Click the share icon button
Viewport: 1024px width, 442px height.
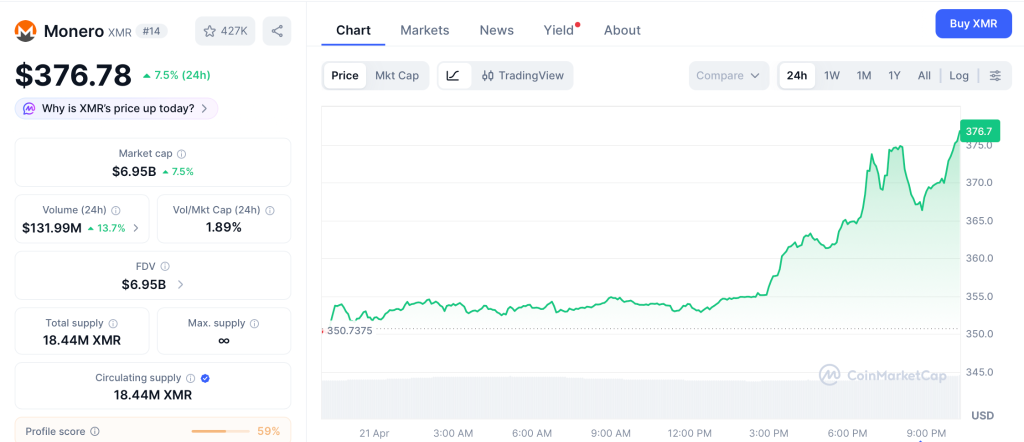click(x=277, y=31)
